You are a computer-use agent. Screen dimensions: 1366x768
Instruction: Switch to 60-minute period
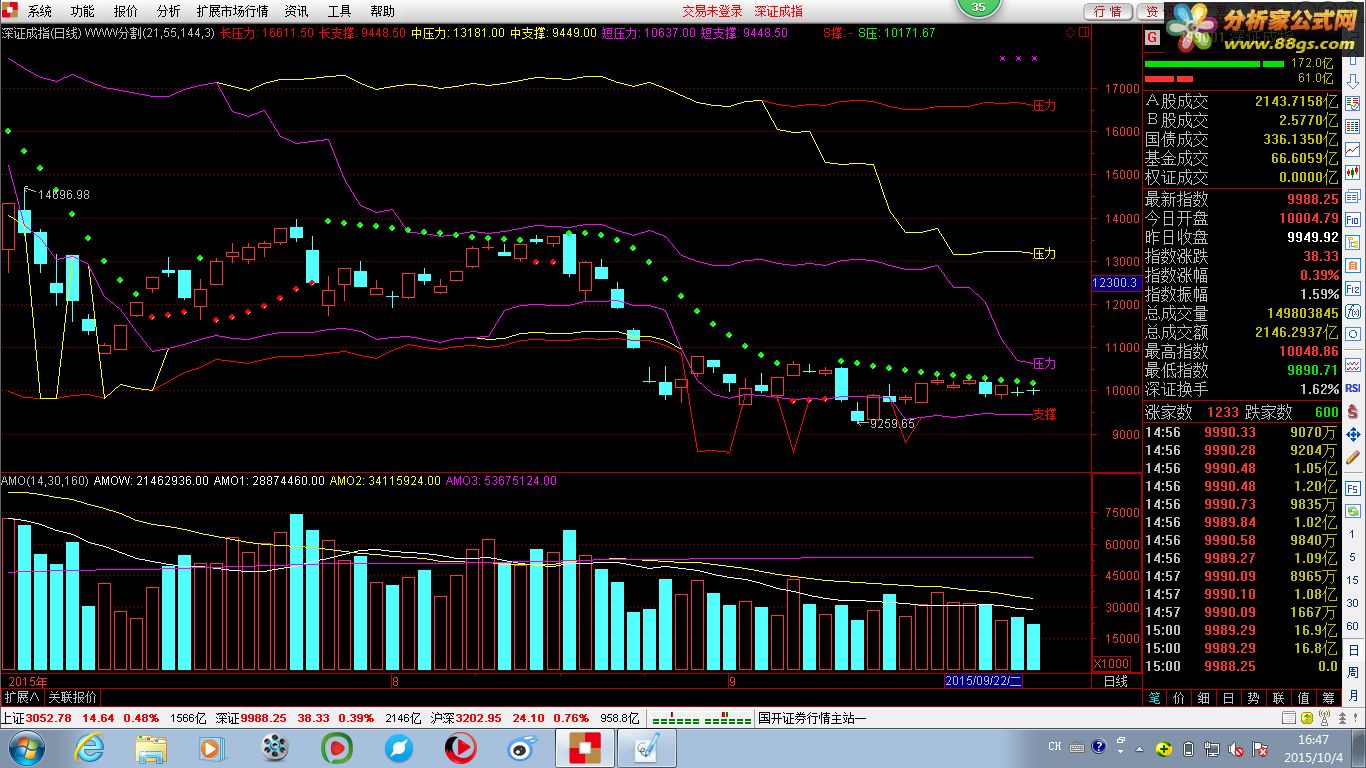[x=1353, y=626]
